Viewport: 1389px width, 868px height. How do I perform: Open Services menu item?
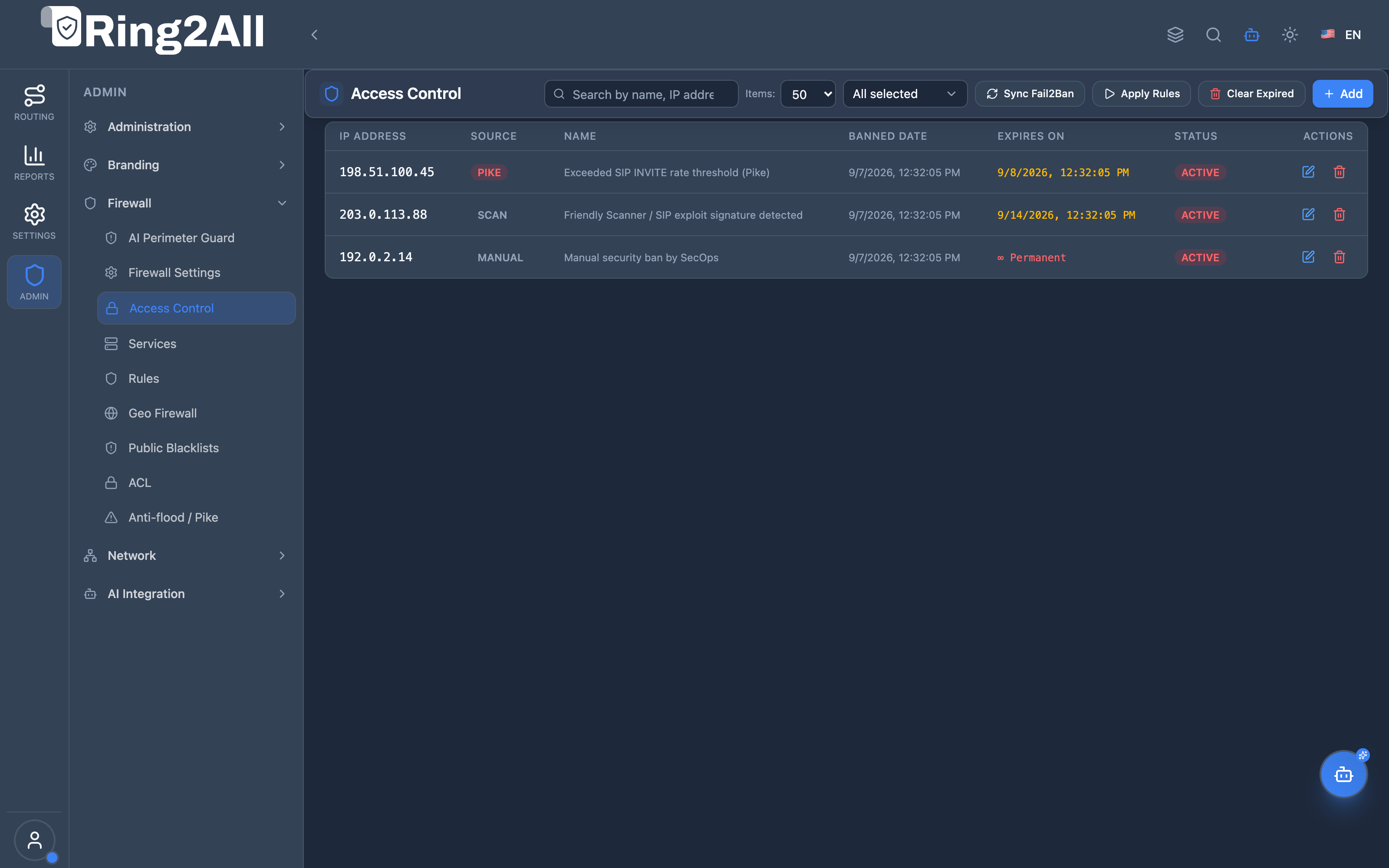pos(196,344)
